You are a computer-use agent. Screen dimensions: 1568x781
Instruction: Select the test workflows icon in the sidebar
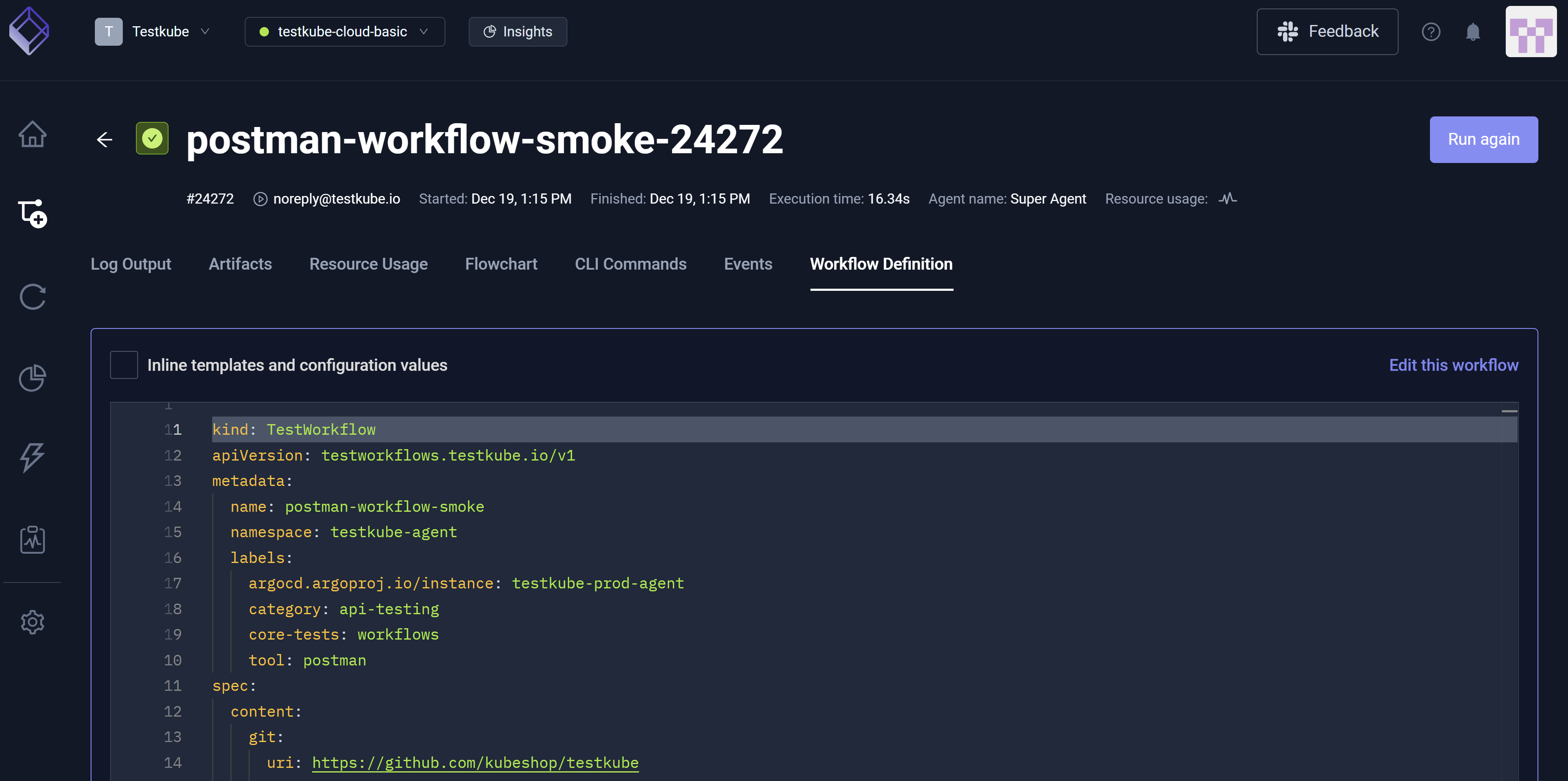pos(32,214)
